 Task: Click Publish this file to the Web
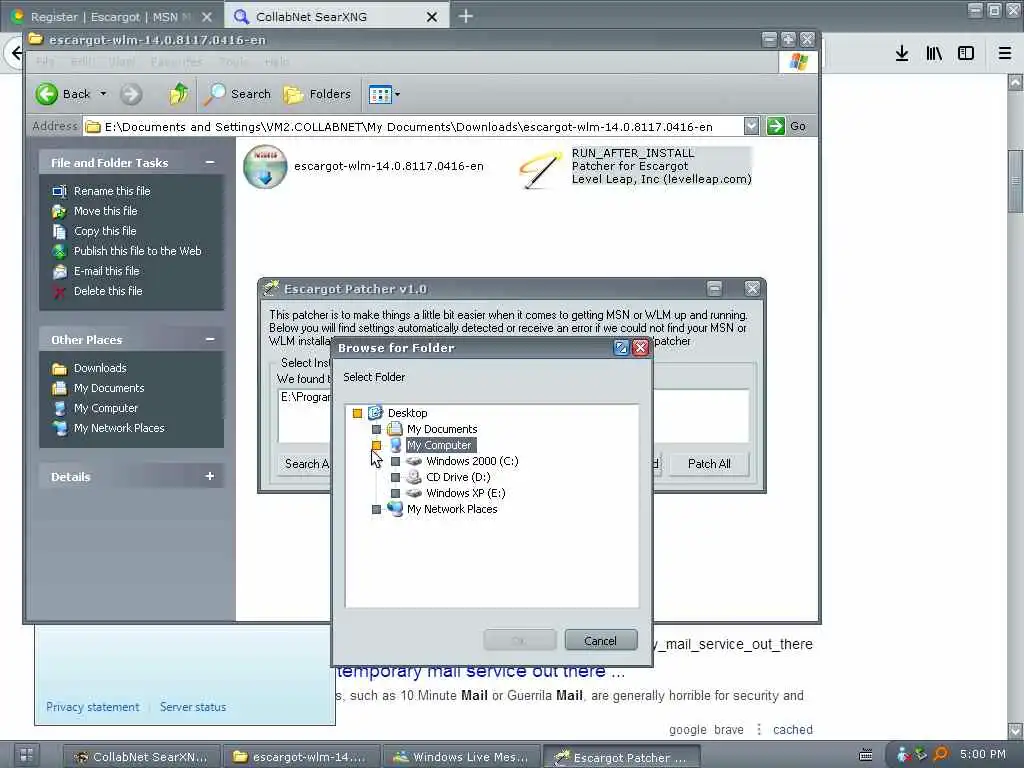coord(137,251)
